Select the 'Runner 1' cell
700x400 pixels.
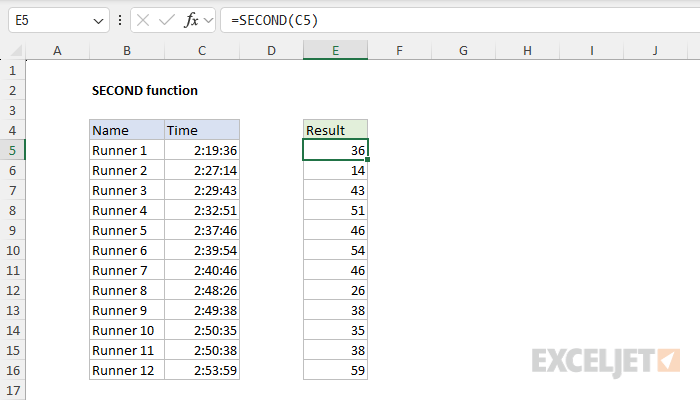click(127, 150)
